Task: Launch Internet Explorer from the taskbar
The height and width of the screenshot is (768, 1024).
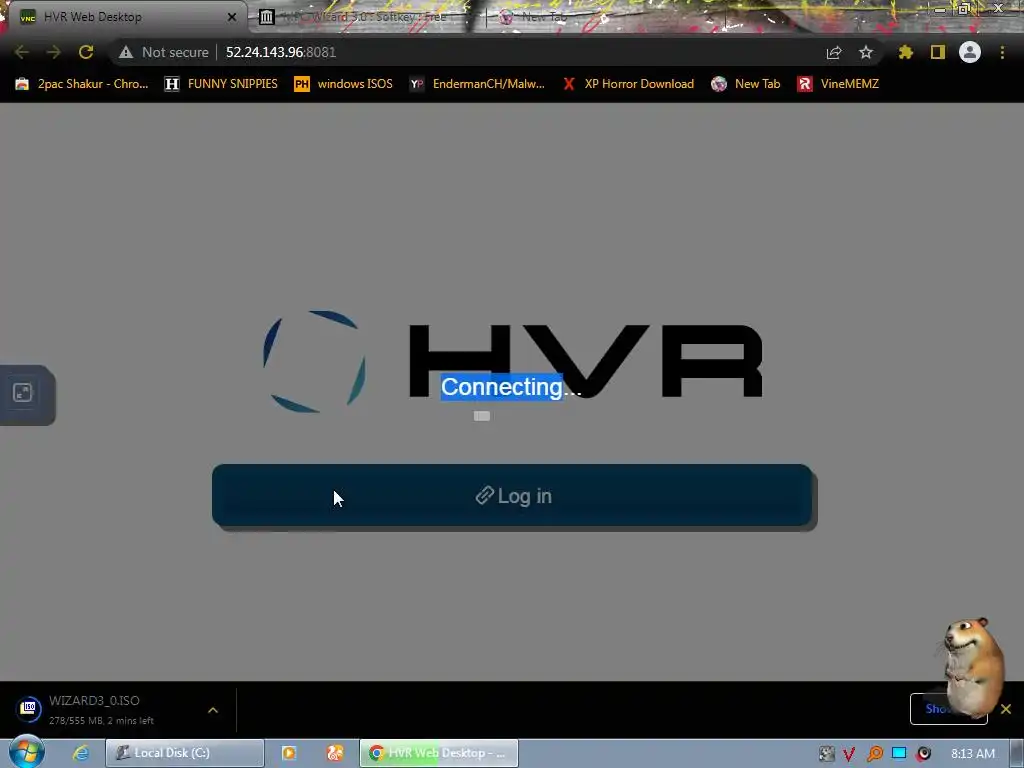Action: pyautogui.click(x=81, y=753)
